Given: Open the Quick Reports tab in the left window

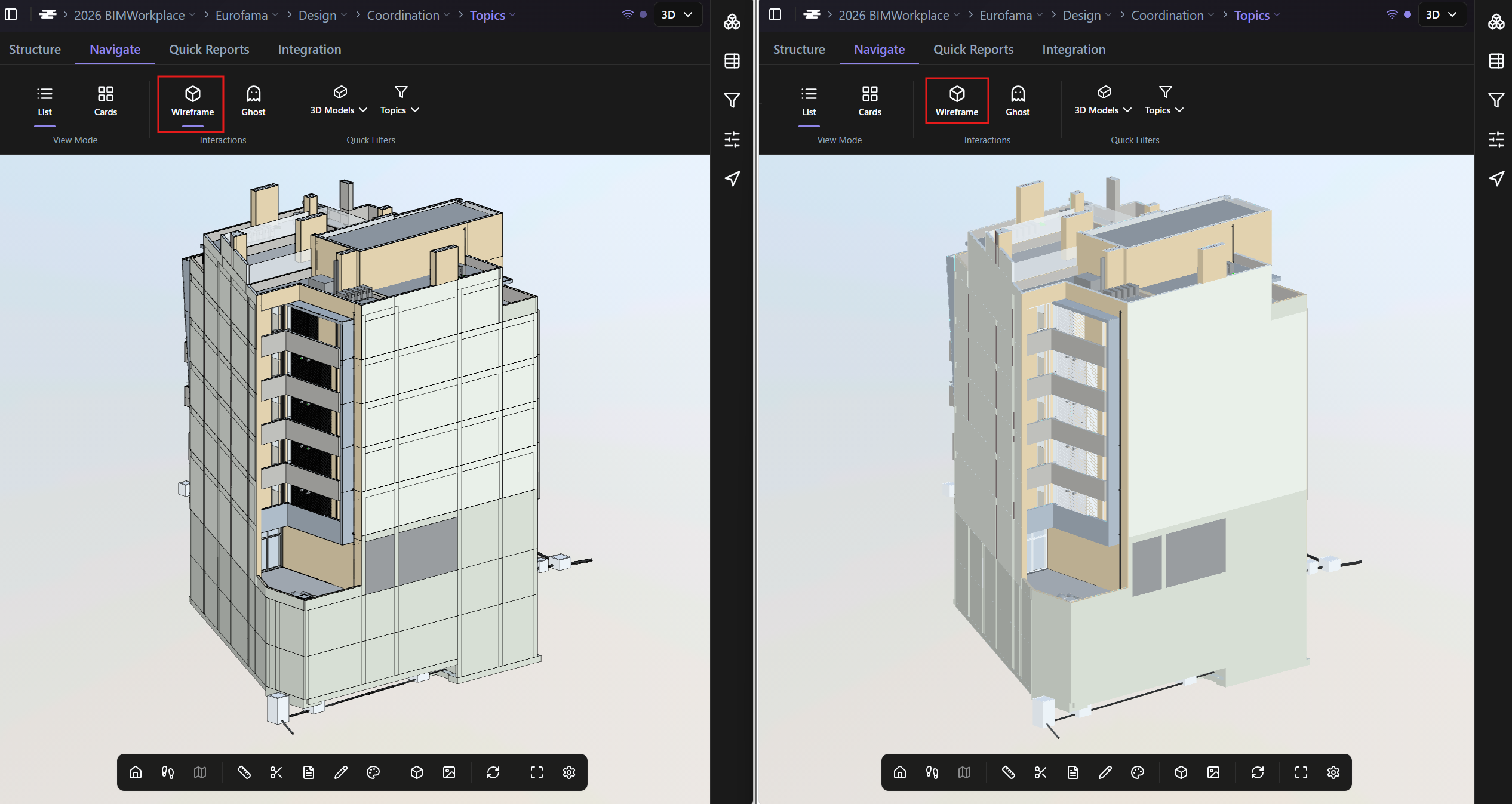Looking at the screenshot, I should point(209,50).
